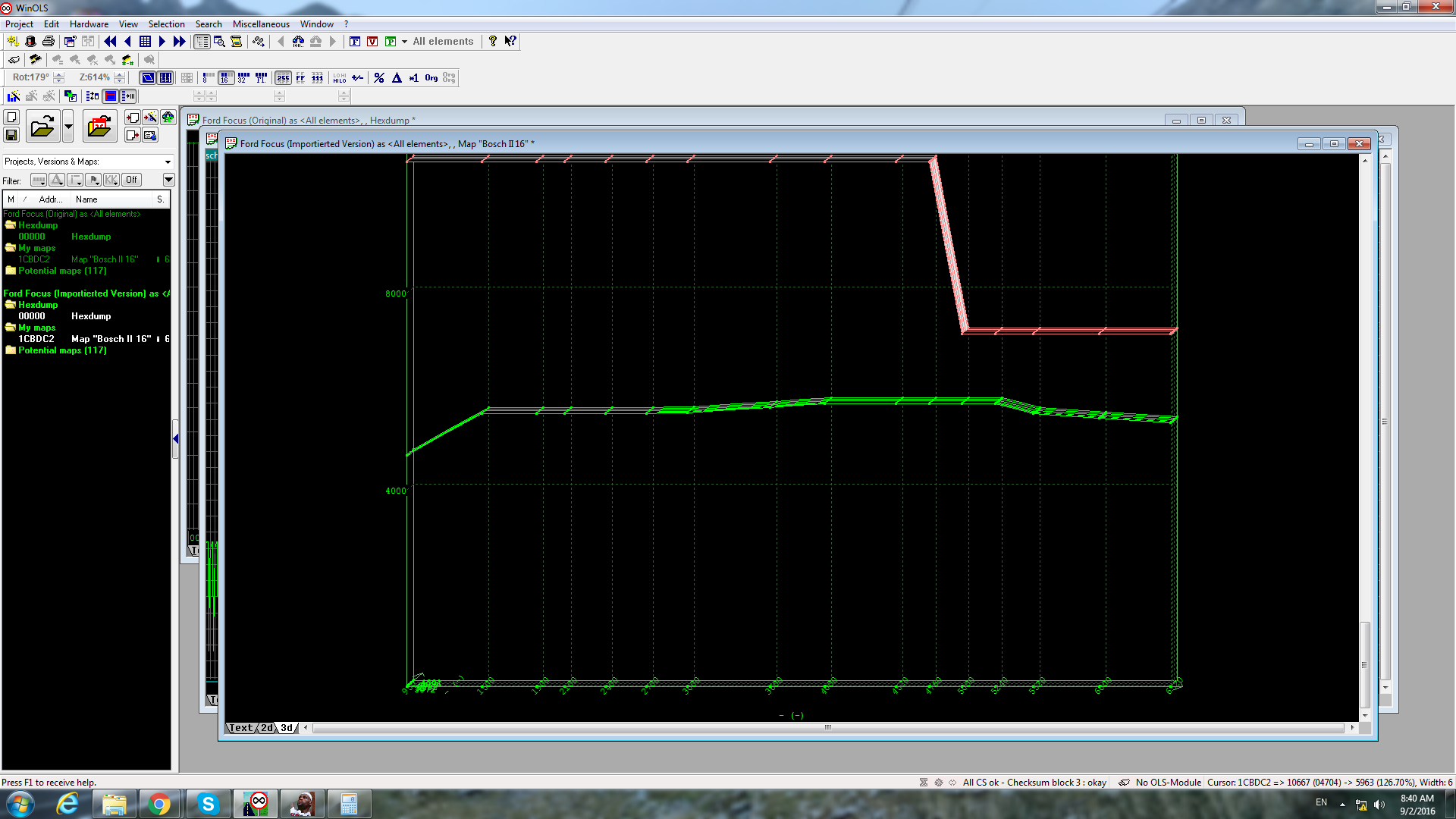This screenshot has width=1456, height=819.
Task: Click the top hat icon in the main toolbar
Action: (x=30, y=42)
